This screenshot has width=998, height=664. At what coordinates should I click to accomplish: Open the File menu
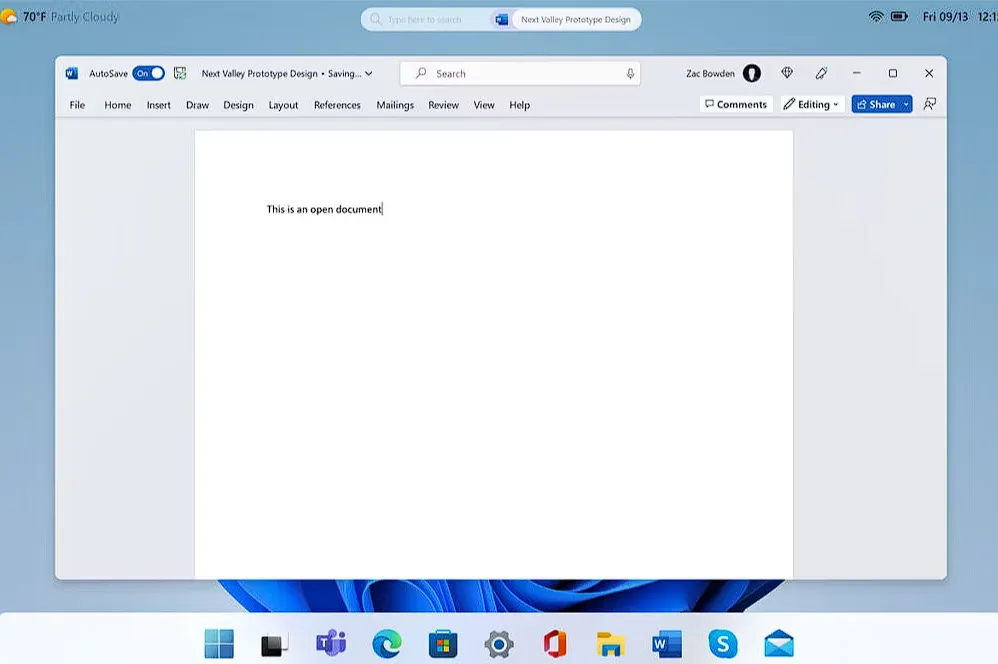click(77, 105)
